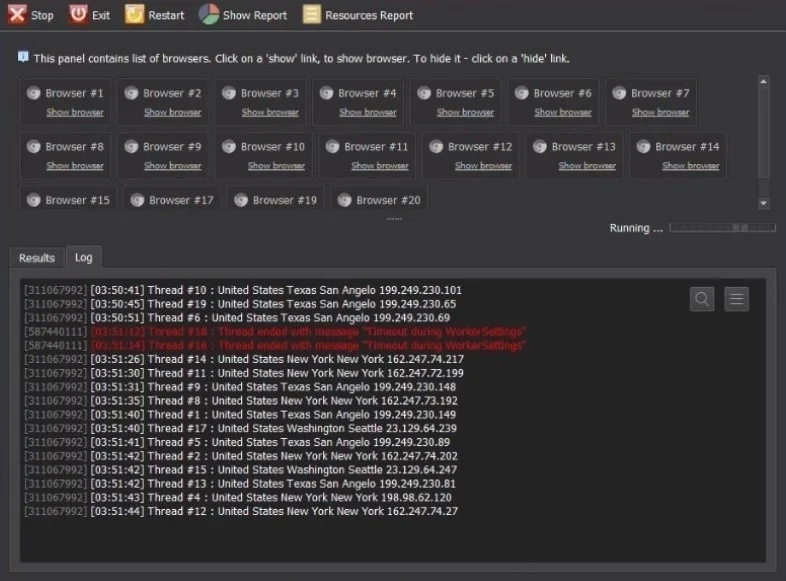786x581 pixels.
Task: Select log line for Thread #17
Action: tap(241, 429)
